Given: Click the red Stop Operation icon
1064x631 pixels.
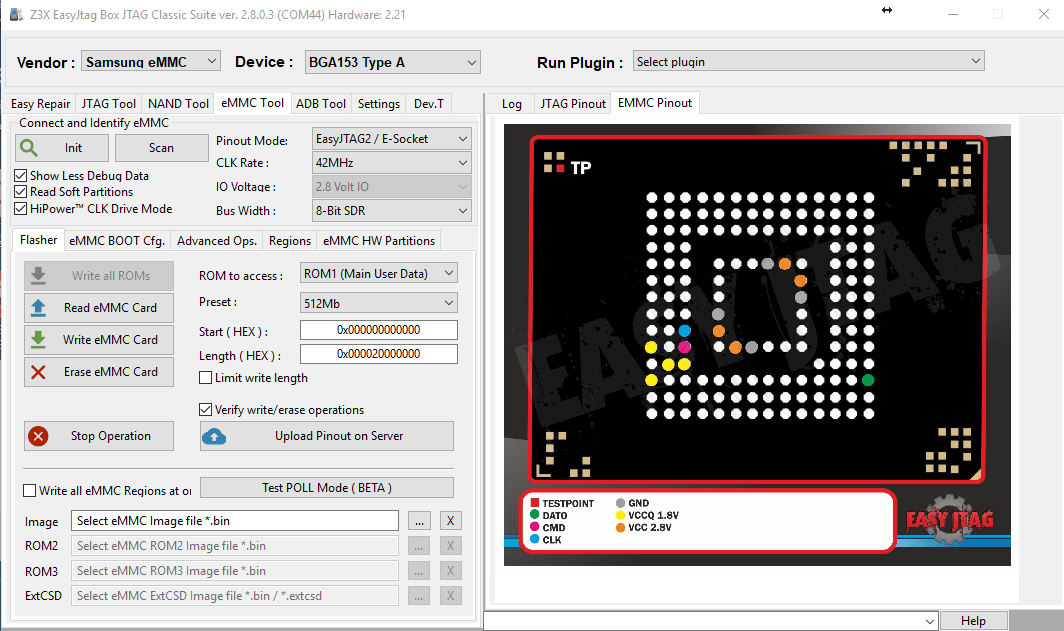Looking at the screenshot, I should tap(39, 436).
